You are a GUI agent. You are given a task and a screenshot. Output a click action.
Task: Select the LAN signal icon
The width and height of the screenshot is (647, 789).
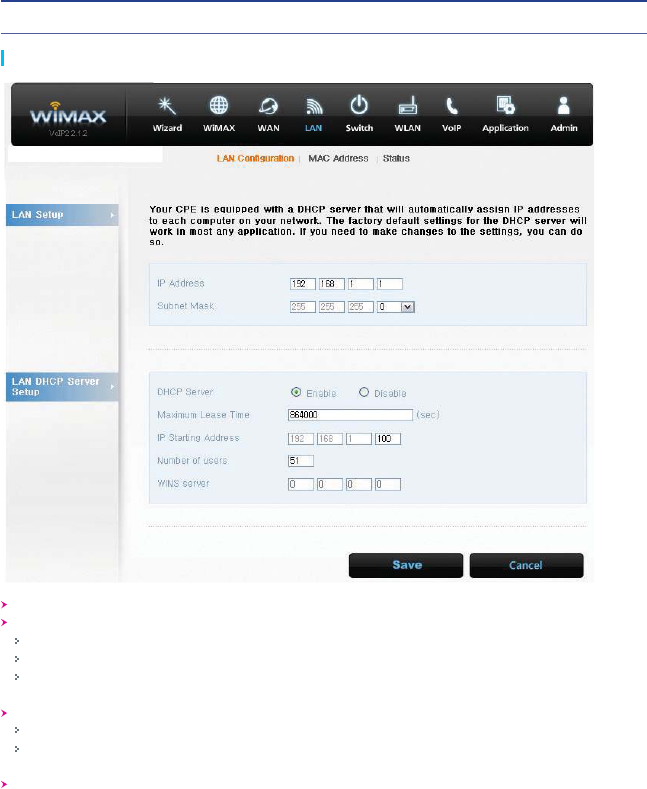pos(313,106)
